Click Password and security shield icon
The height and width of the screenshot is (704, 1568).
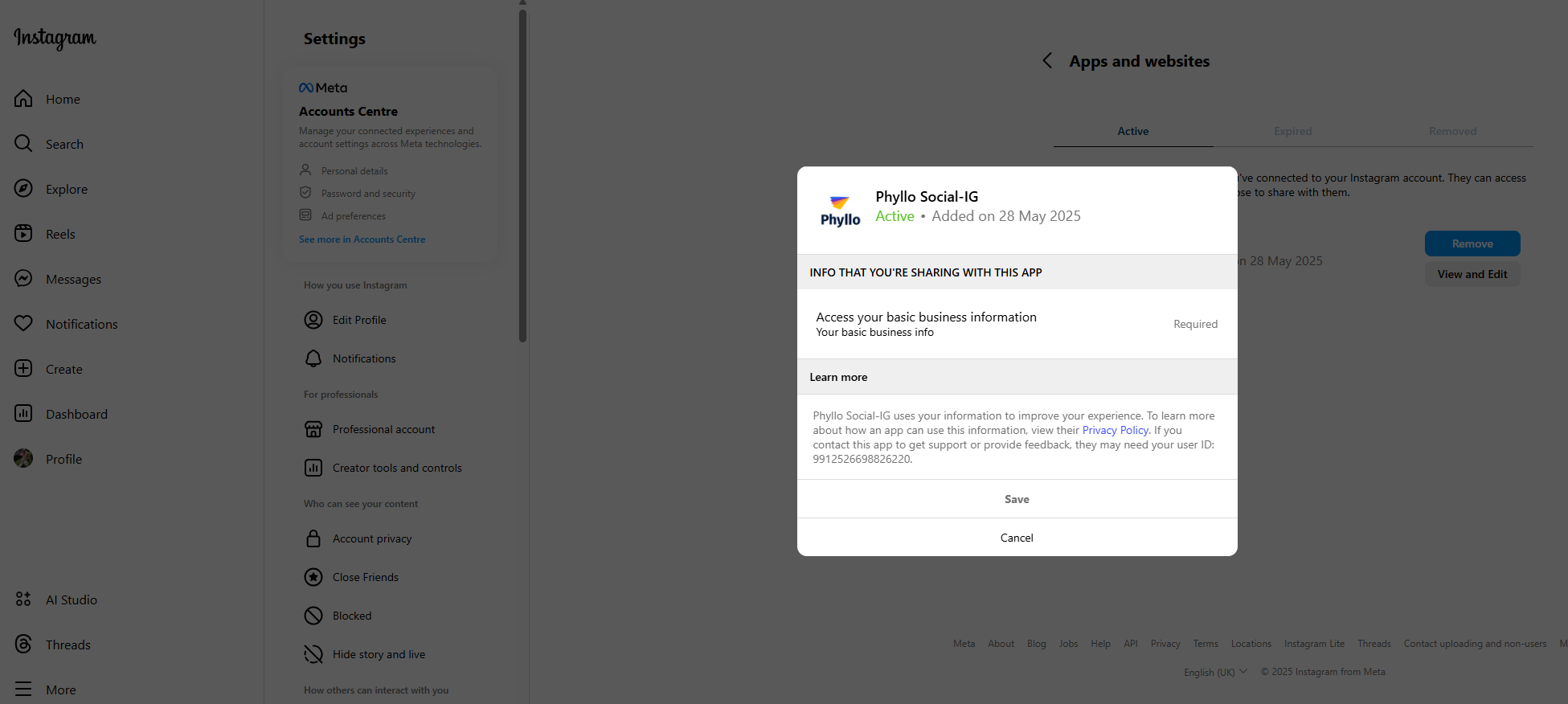point(305,193)
